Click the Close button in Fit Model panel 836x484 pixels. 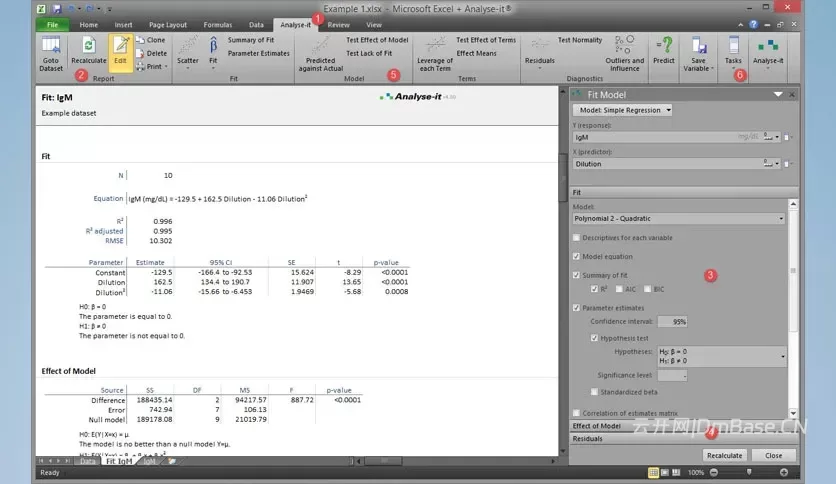[774, 455]
